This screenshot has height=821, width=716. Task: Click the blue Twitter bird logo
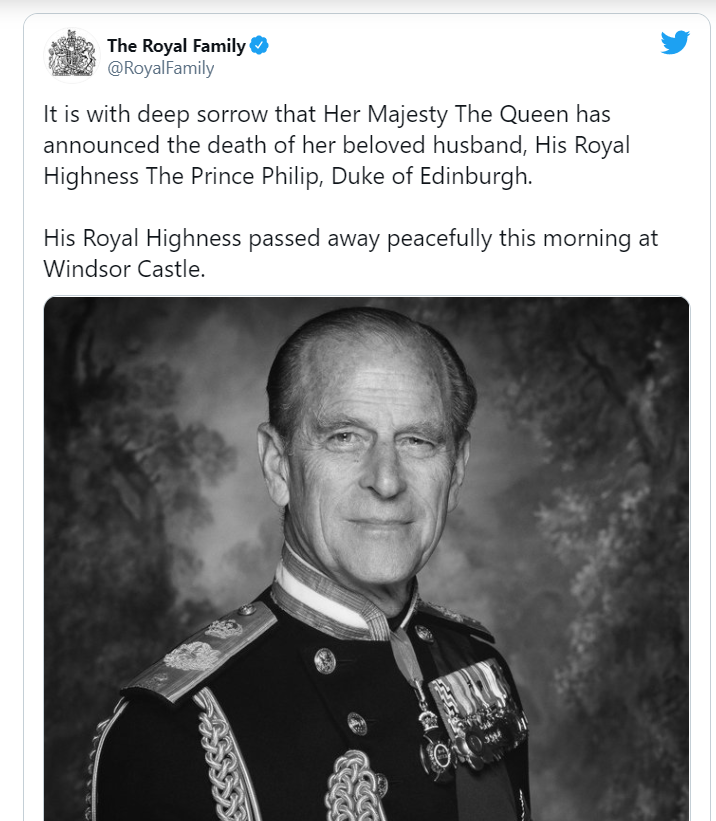675,42
